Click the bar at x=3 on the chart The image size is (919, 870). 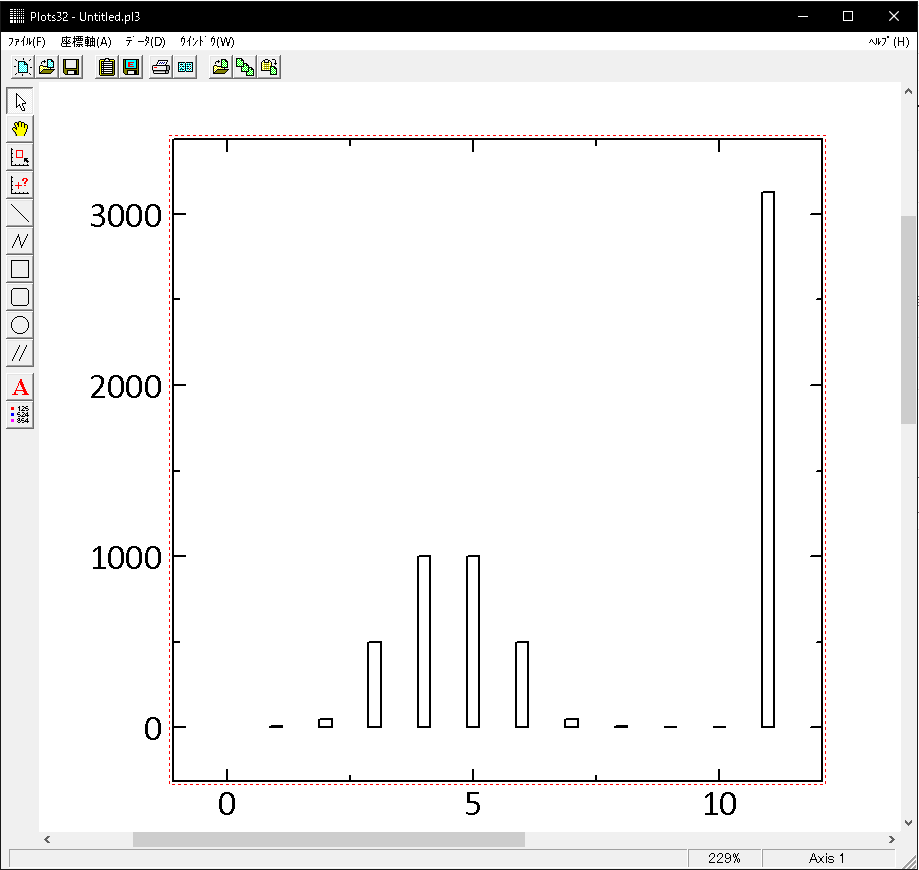pyautogui.click(x=375, y=684)
